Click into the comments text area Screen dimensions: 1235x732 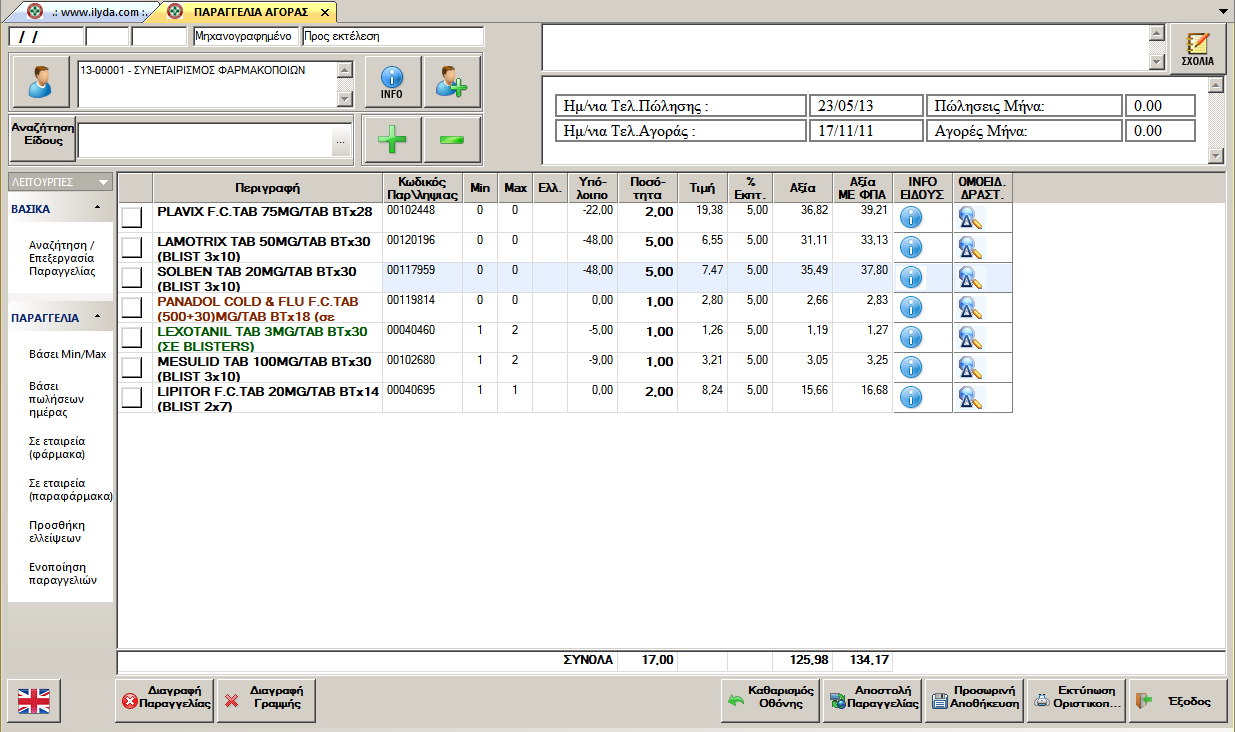coord(845,47)
